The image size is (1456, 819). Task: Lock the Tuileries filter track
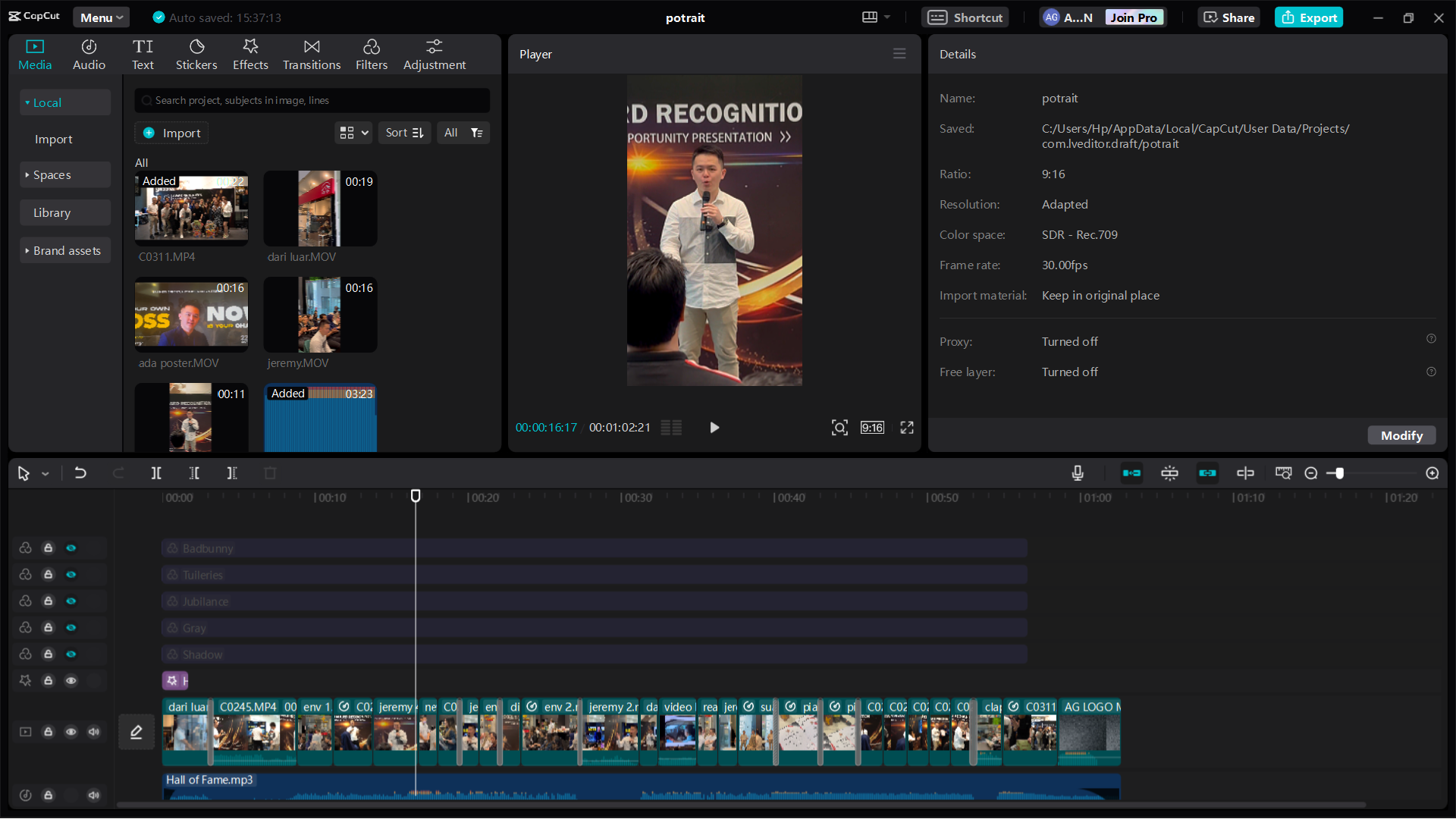49,575
